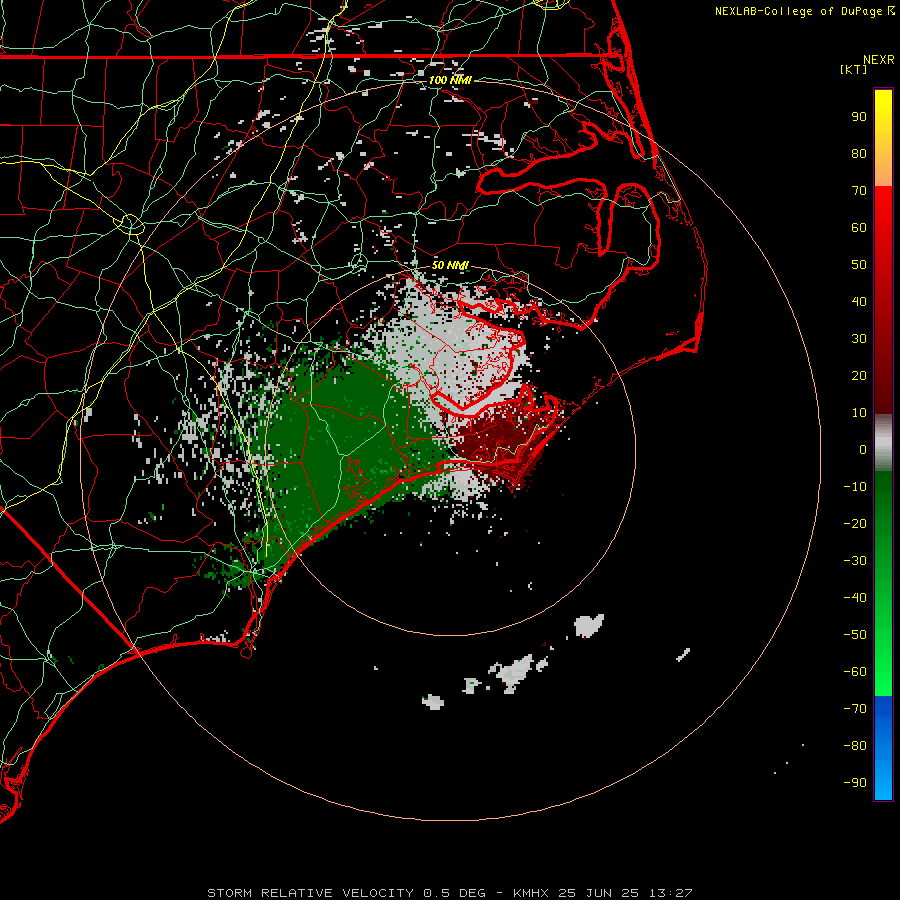This screenshot has height=900, width=900.
Task: Select the positive 40 value on velocity scale
Action: [859, 302]
